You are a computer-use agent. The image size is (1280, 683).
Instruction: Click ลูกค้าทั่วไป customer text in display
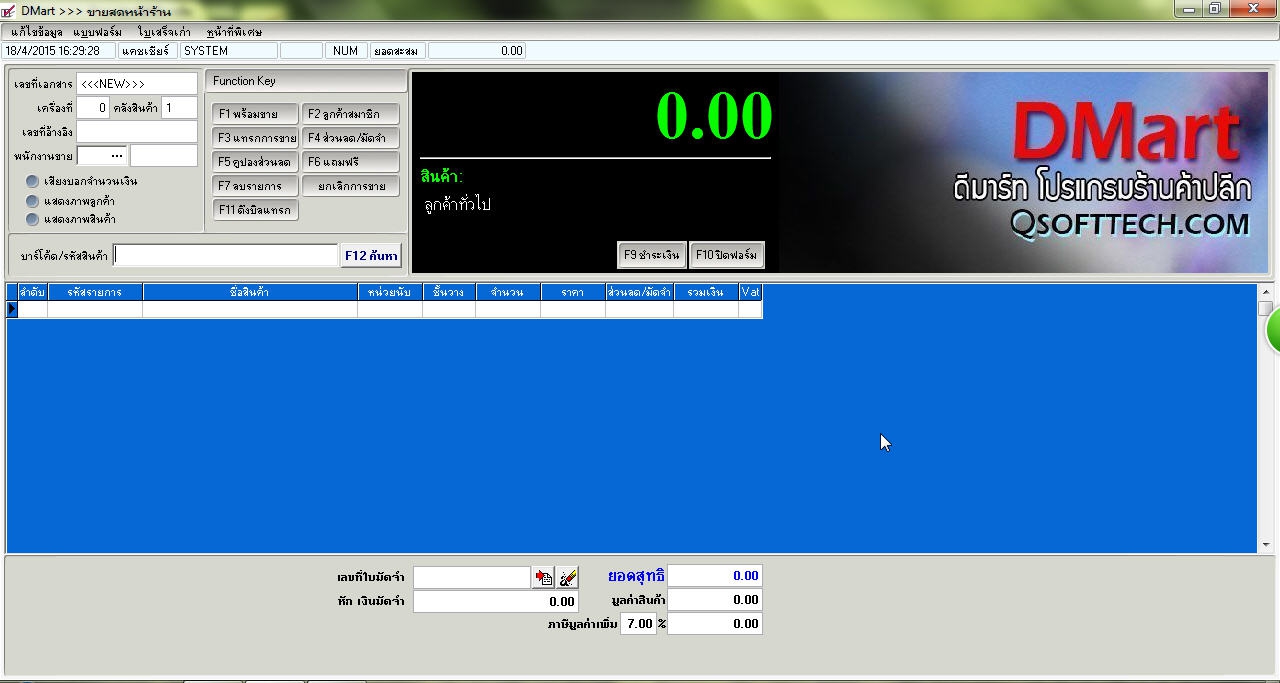tap(457, 205)
